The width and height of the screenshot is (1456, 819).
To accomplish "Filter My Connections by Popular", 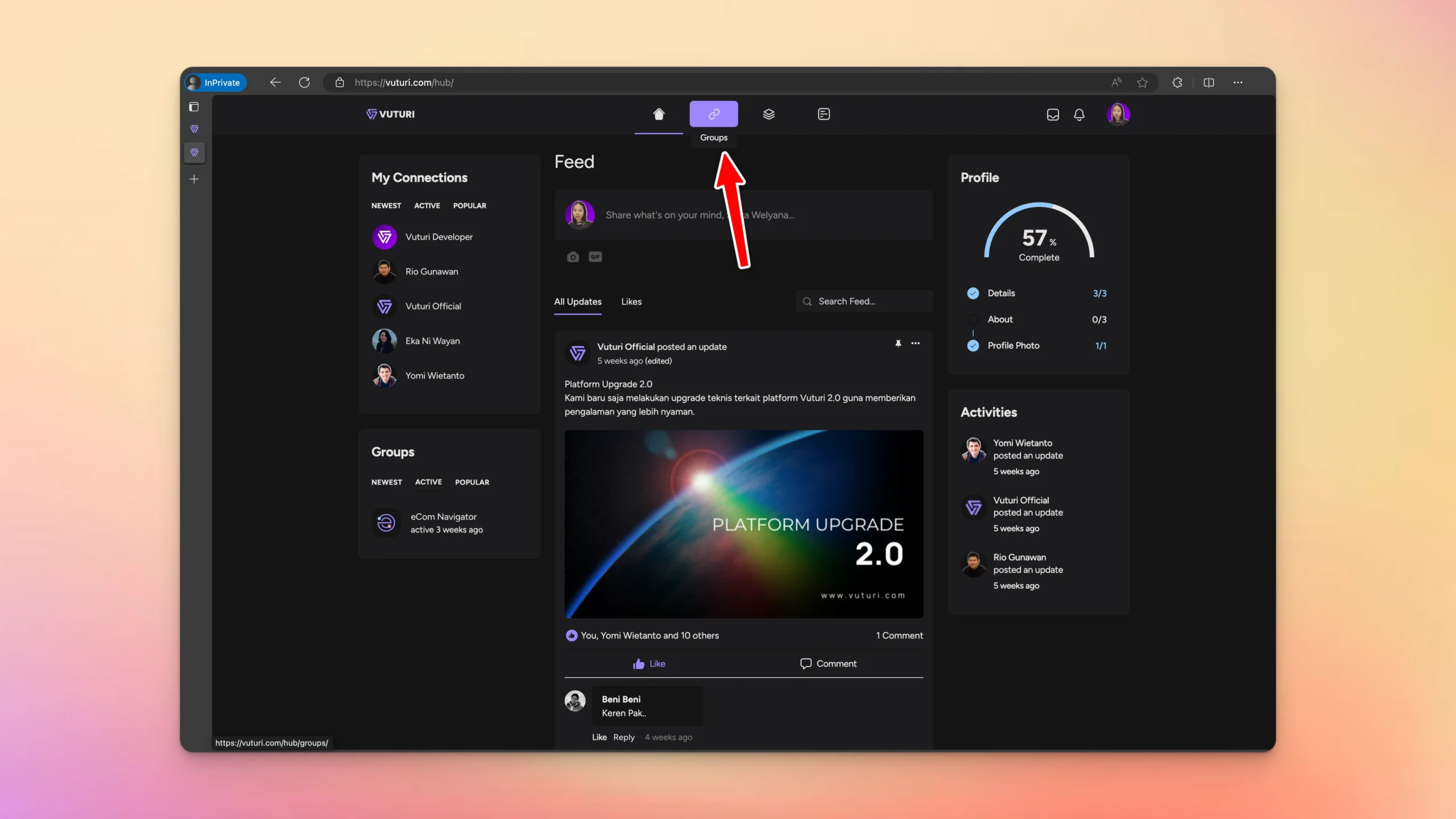I will tap(470, 206).
